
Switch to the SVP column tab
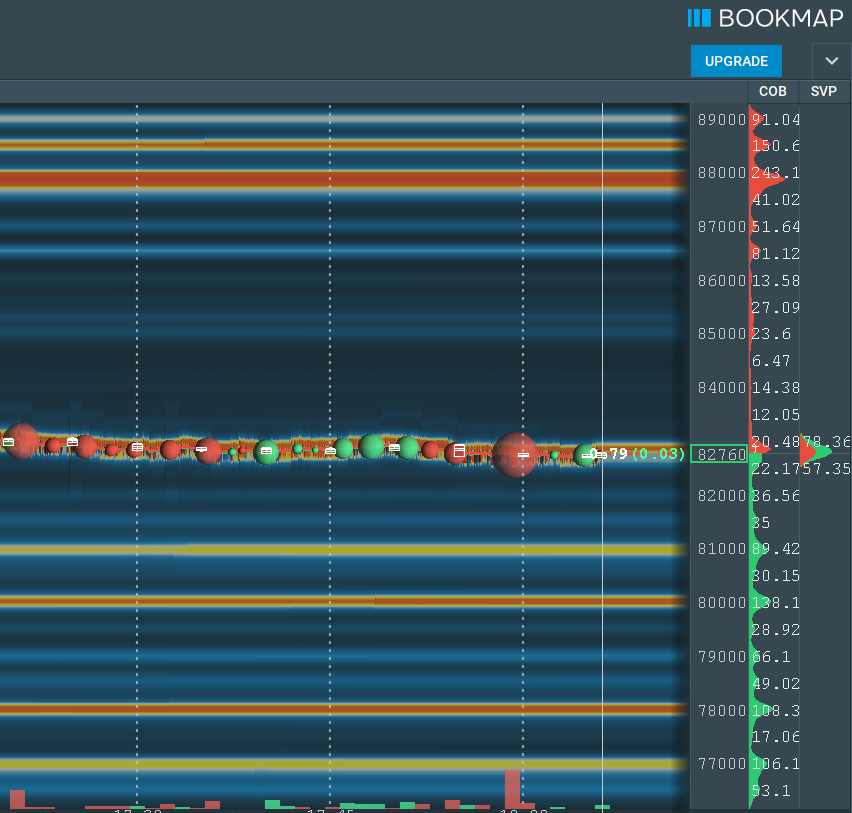pos(824,91)
